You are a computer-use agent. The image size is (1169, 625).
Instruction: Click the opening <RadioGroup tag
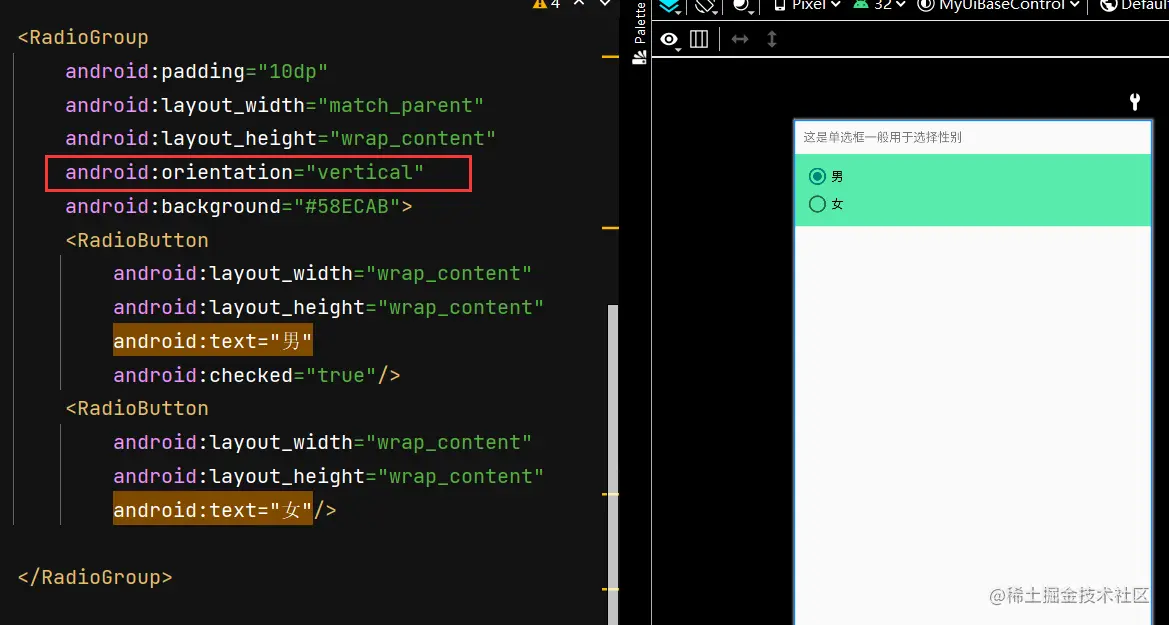click(x=83, y=37)
